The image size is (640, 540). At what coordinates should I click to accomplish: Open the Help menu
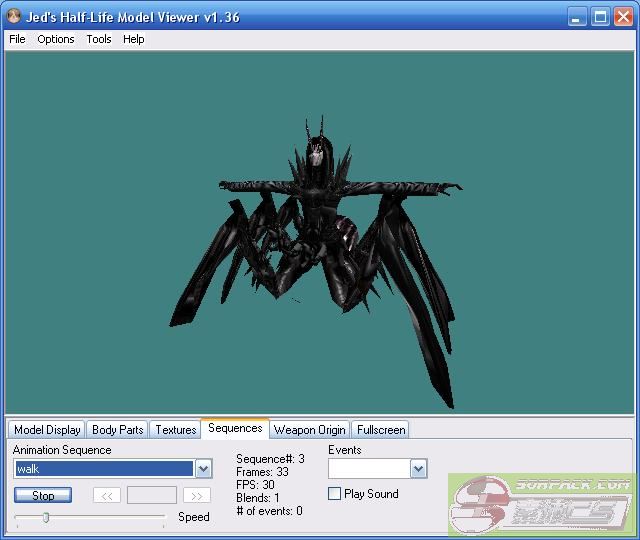[x=133, y=39]
